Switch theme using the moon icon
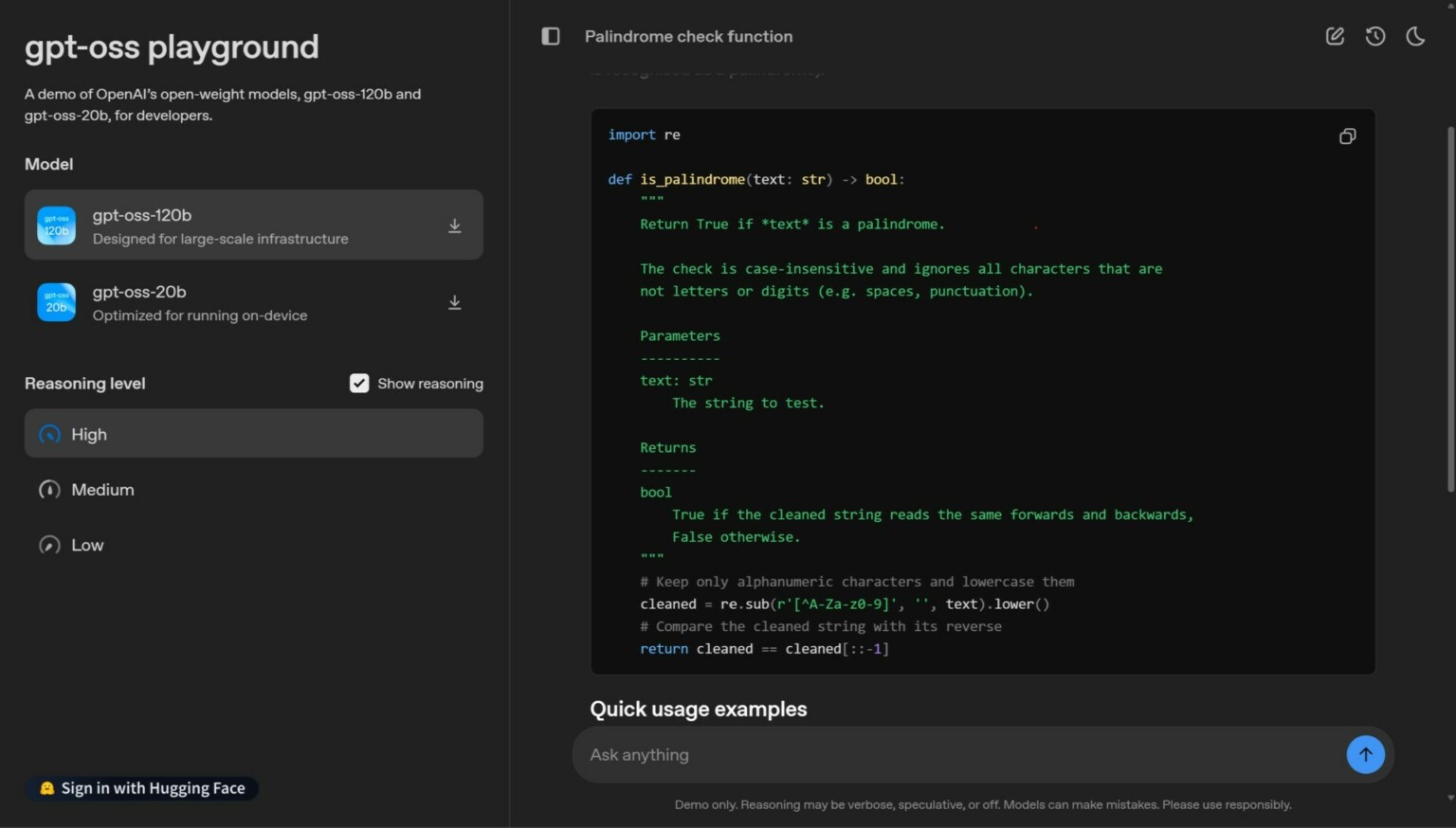 point(1415,36)
